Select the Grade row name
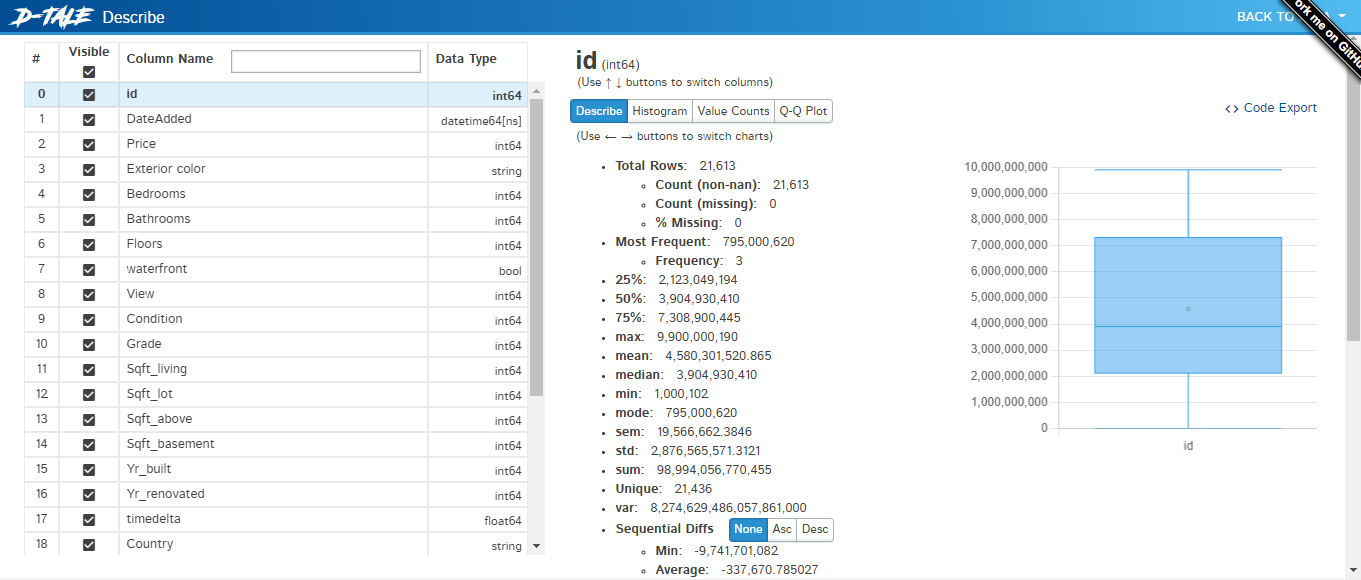 [x=144, y=344]
